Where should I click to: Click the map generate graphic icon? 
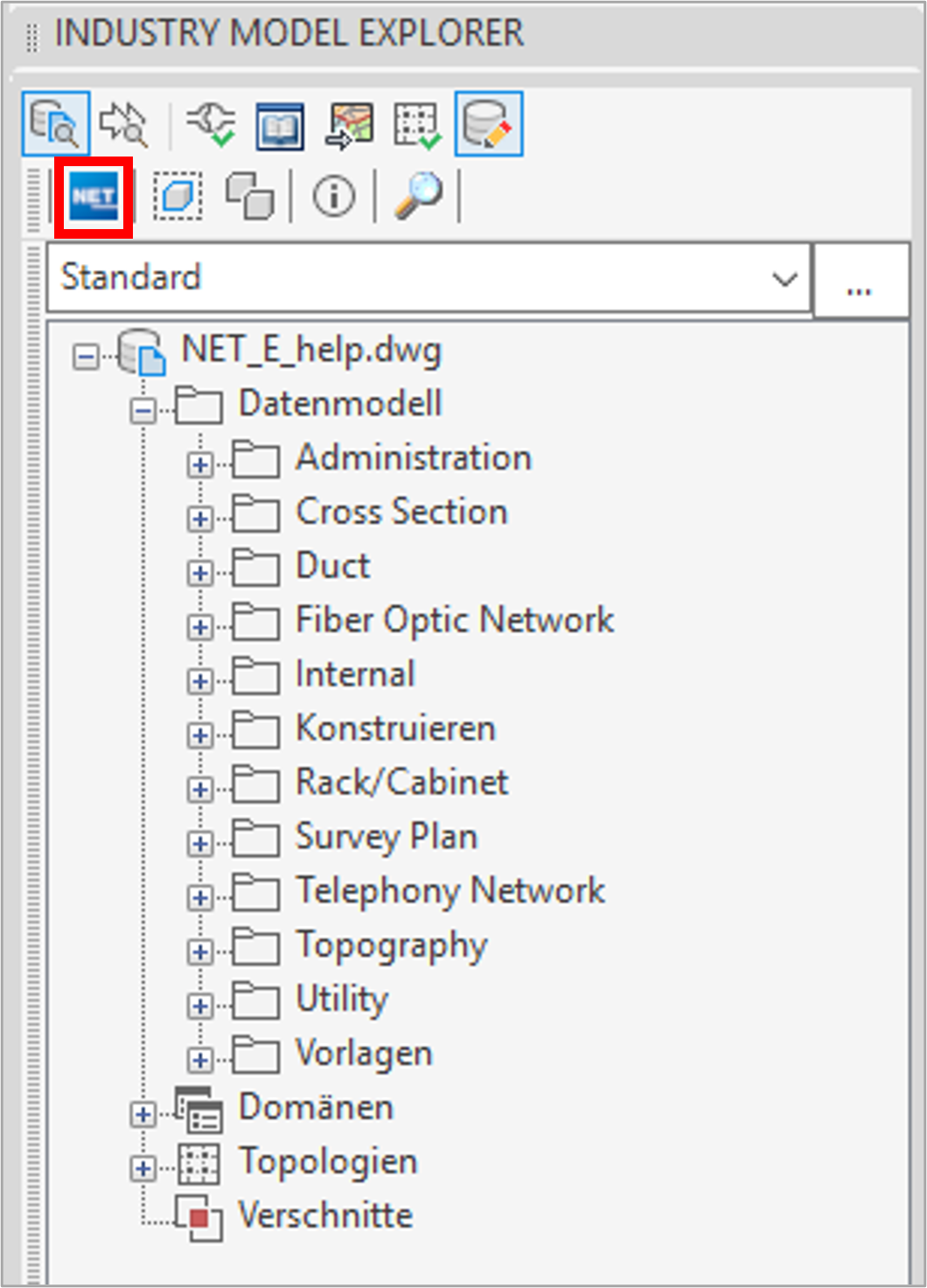click(x=350, y=125)
